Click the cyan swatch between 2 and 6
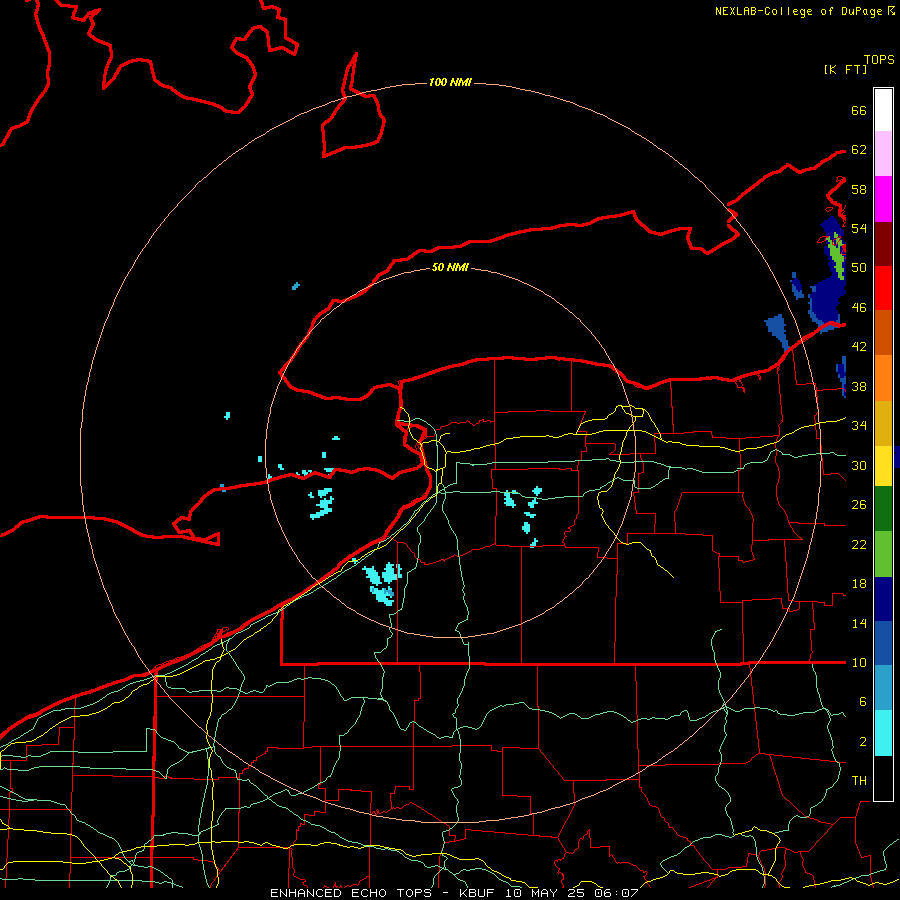 [883, 733]
